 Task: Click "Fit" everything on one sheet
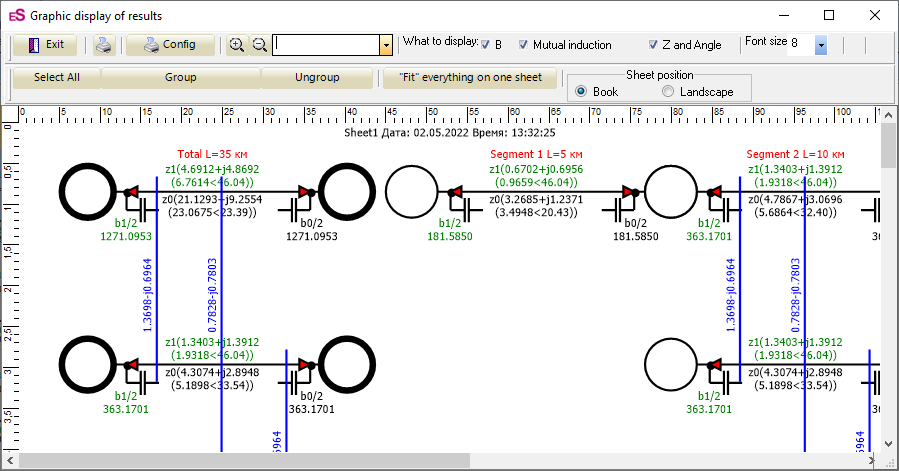pyautogui.click(x=469, y=77)
